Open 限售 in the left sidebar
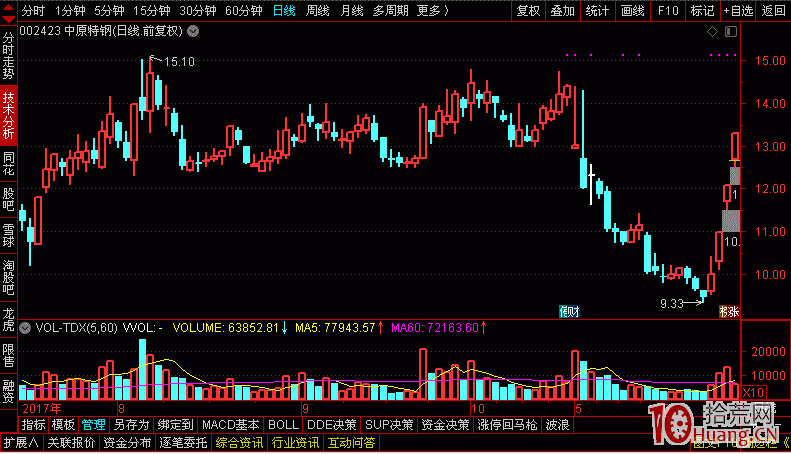The height and width of the screenshot is (454, 791). 9,355
